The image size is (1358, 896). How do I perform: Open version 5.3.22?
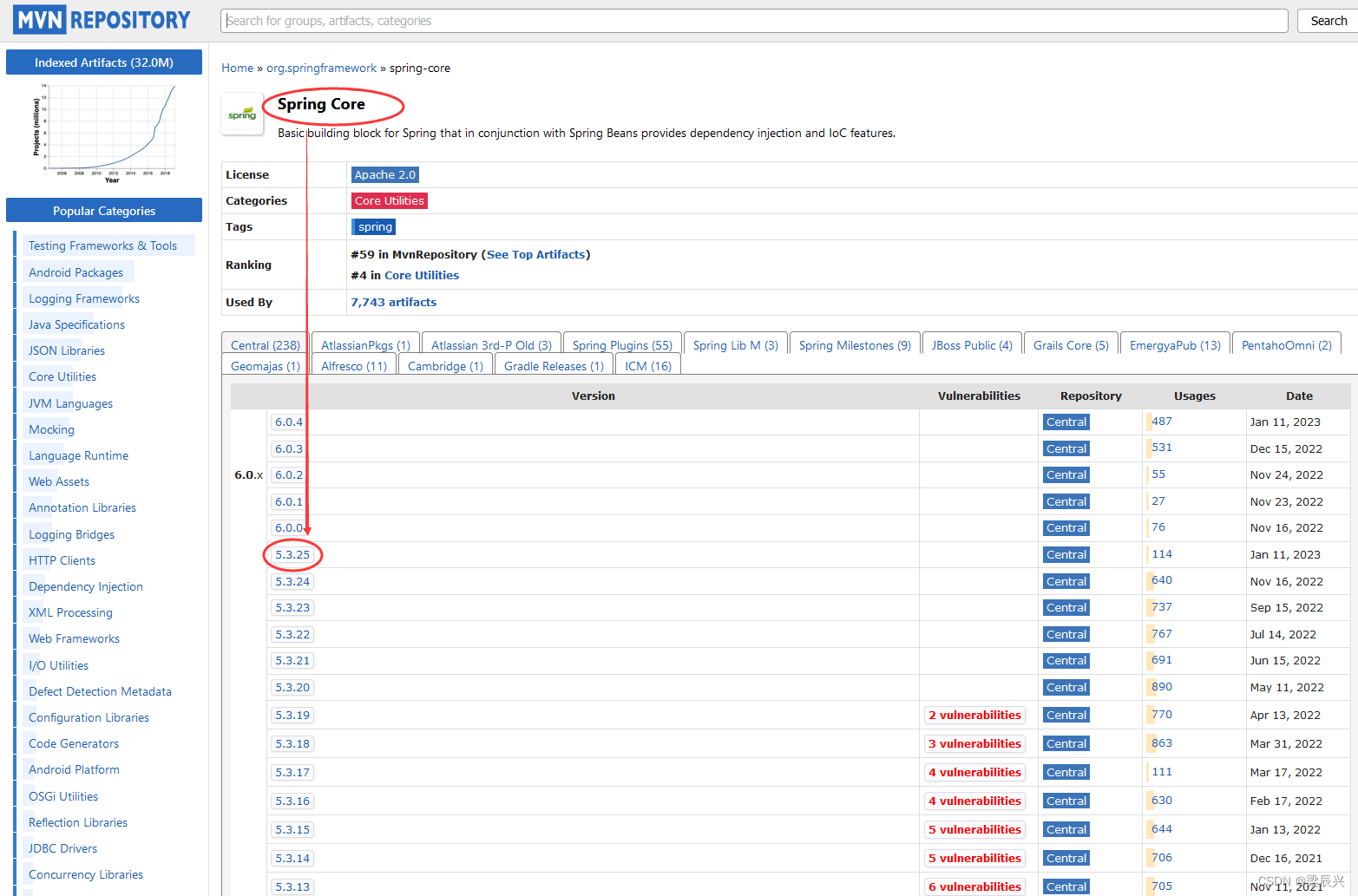292,634
